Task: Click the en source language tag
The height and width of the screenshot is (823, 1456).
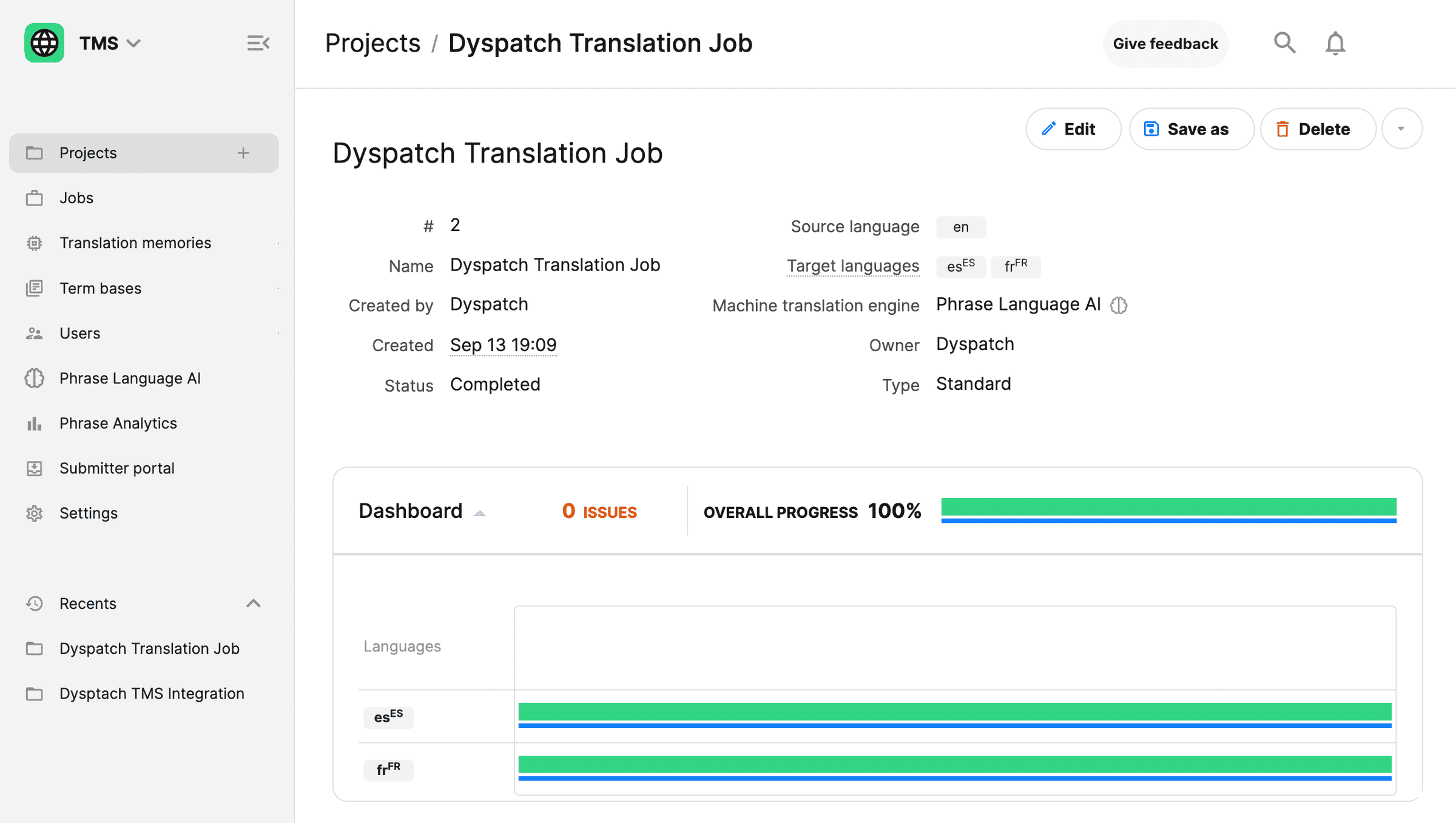Action: tap(961, 227)
